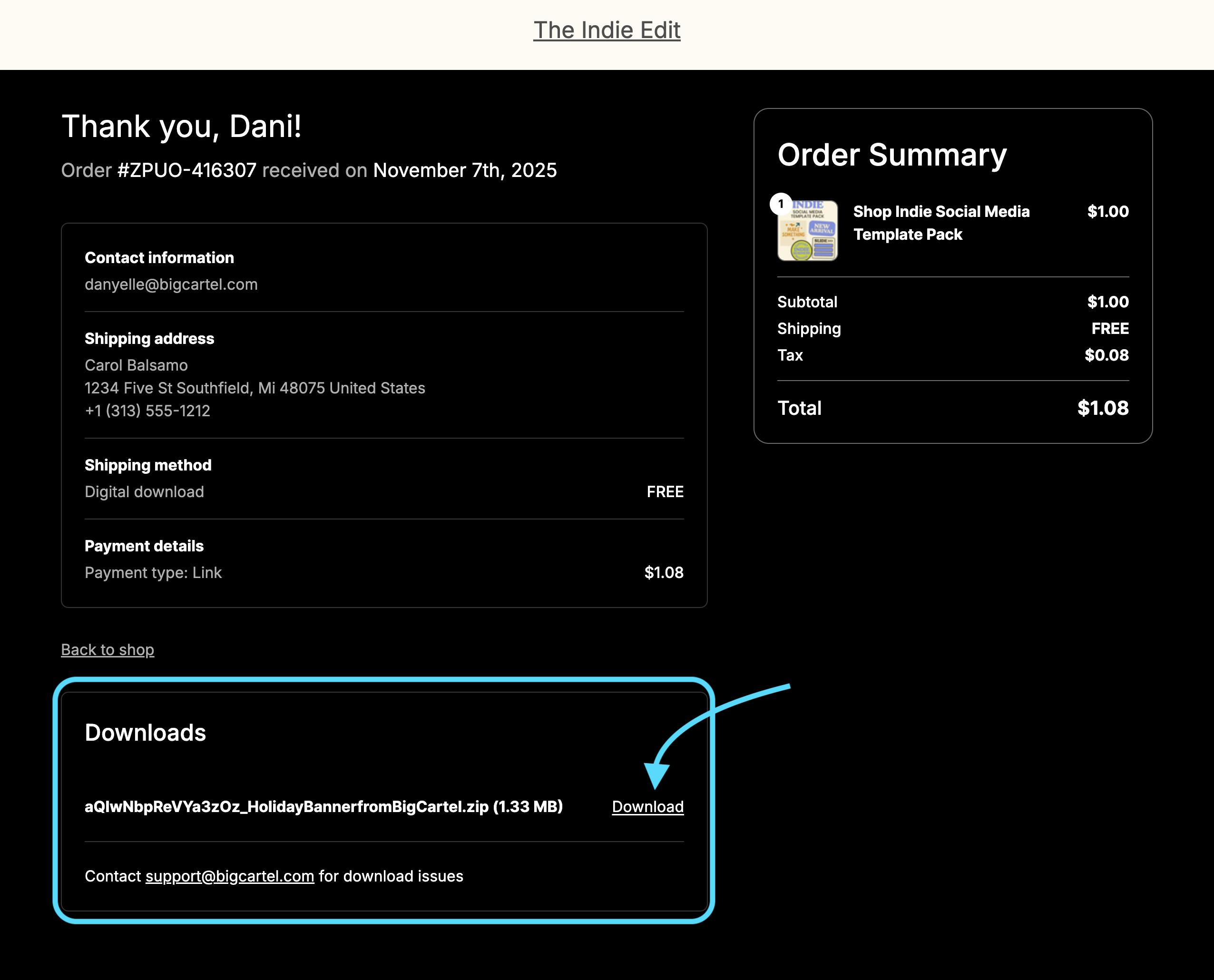Click the 1234 Five St shipping address line
Image resolution: width=1214 pixels, height=980 pixels.
(255, 388)
